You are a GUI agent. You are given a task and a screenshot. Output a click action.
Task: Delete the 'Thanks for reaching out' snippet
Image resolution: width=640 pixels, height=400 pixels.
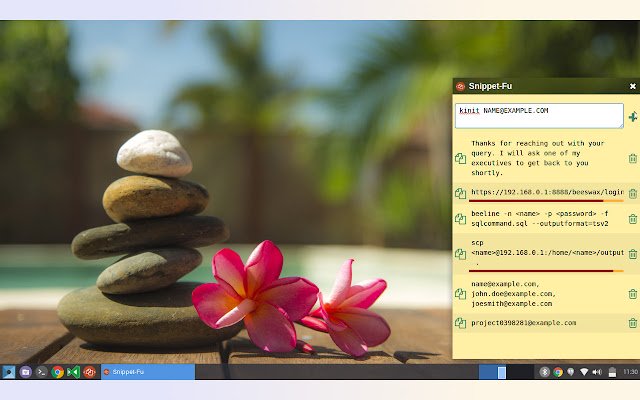point(633,158)
